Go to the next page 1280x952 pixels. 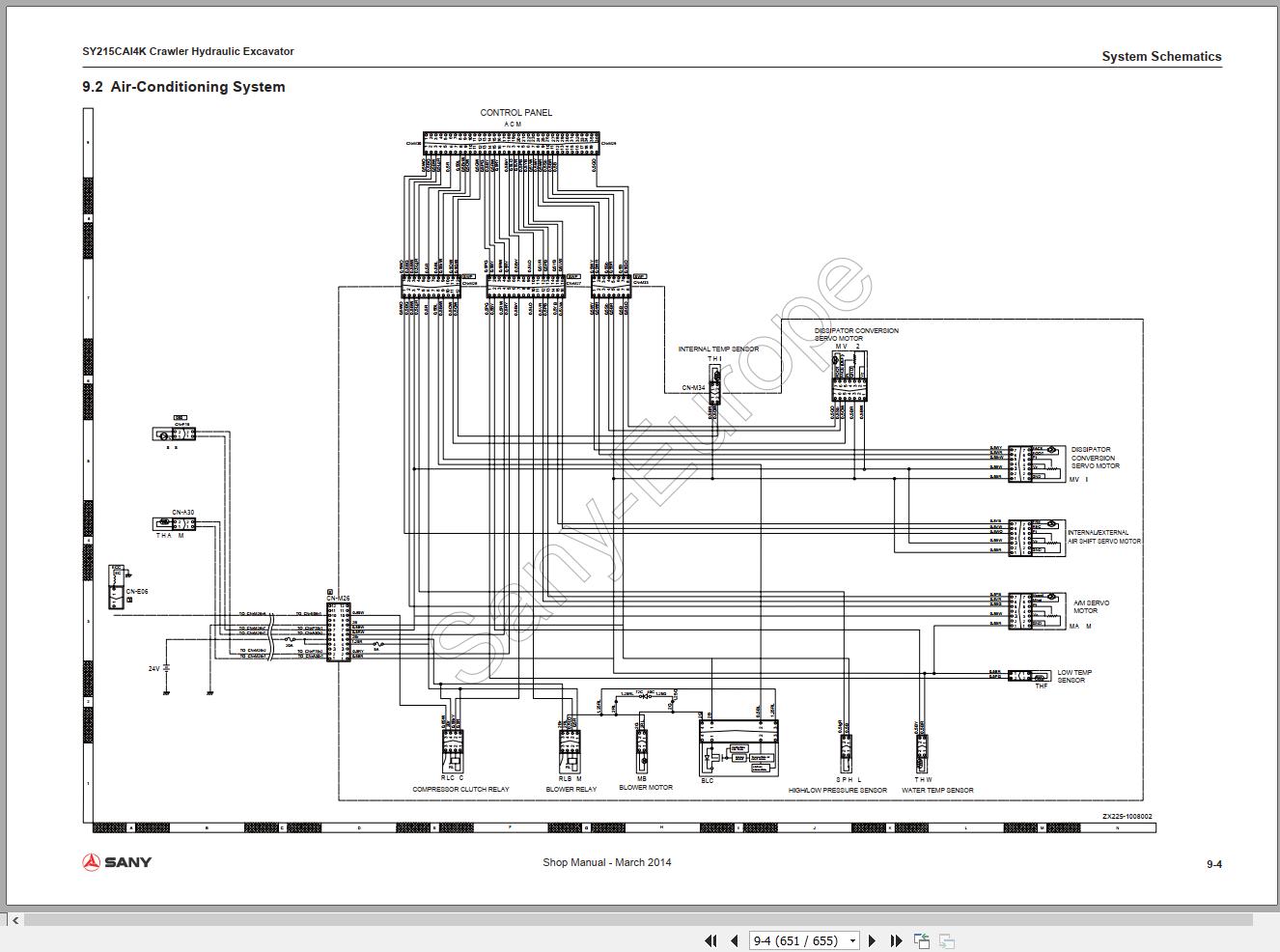(873, 940)
